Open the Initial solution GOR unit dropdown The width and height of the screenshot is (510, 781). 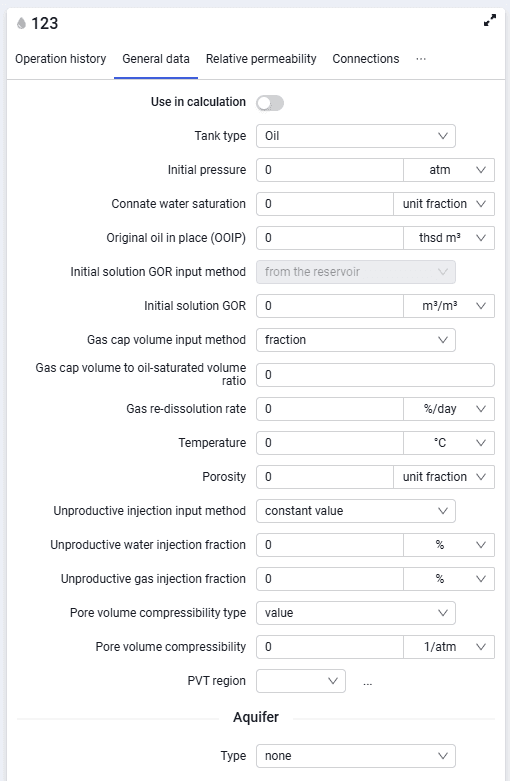(449, 306)
